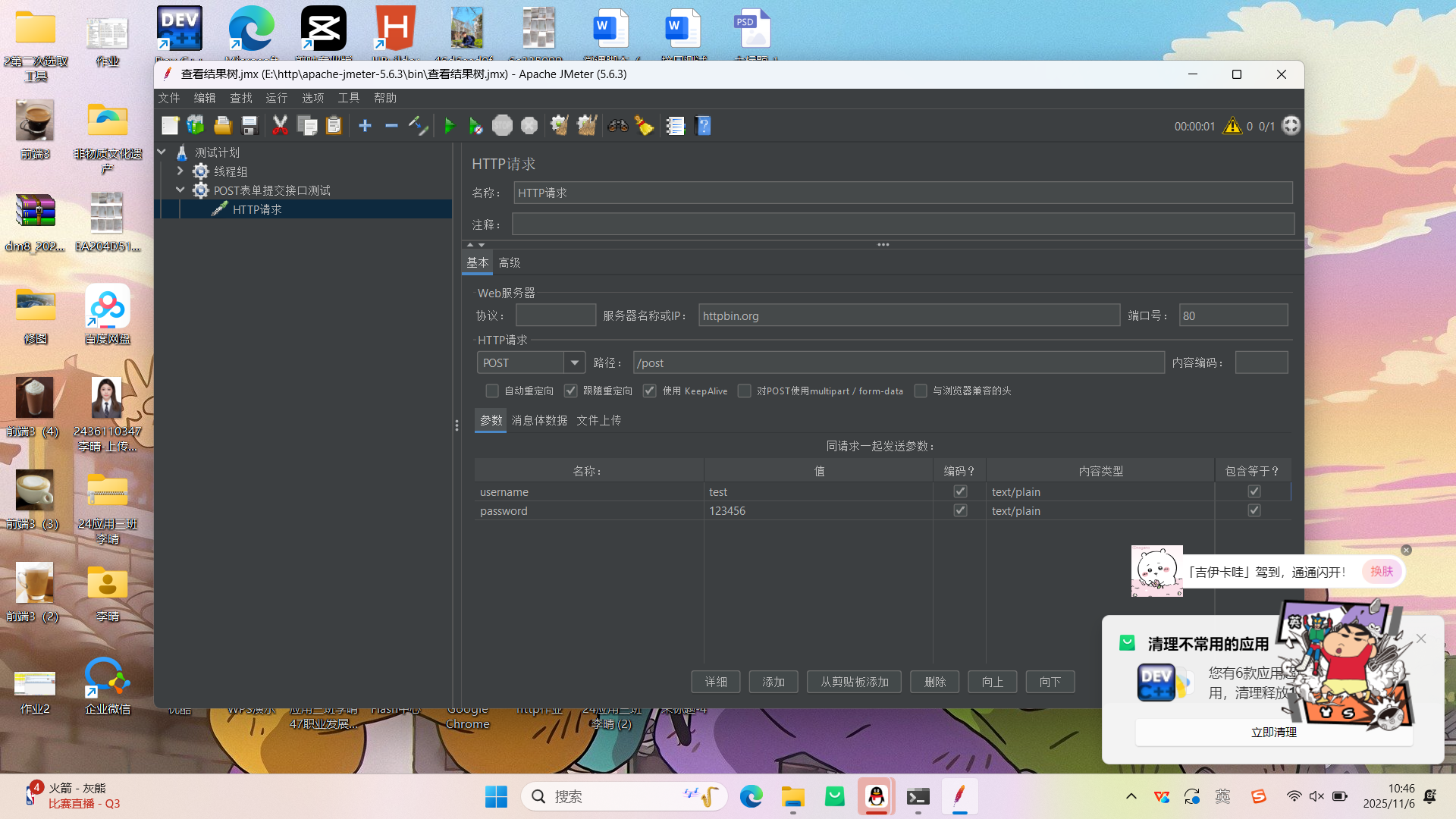Click the Open file folder icon
Image resolution: width=1456 pixels, height=819 pixels.
(223, 126)
